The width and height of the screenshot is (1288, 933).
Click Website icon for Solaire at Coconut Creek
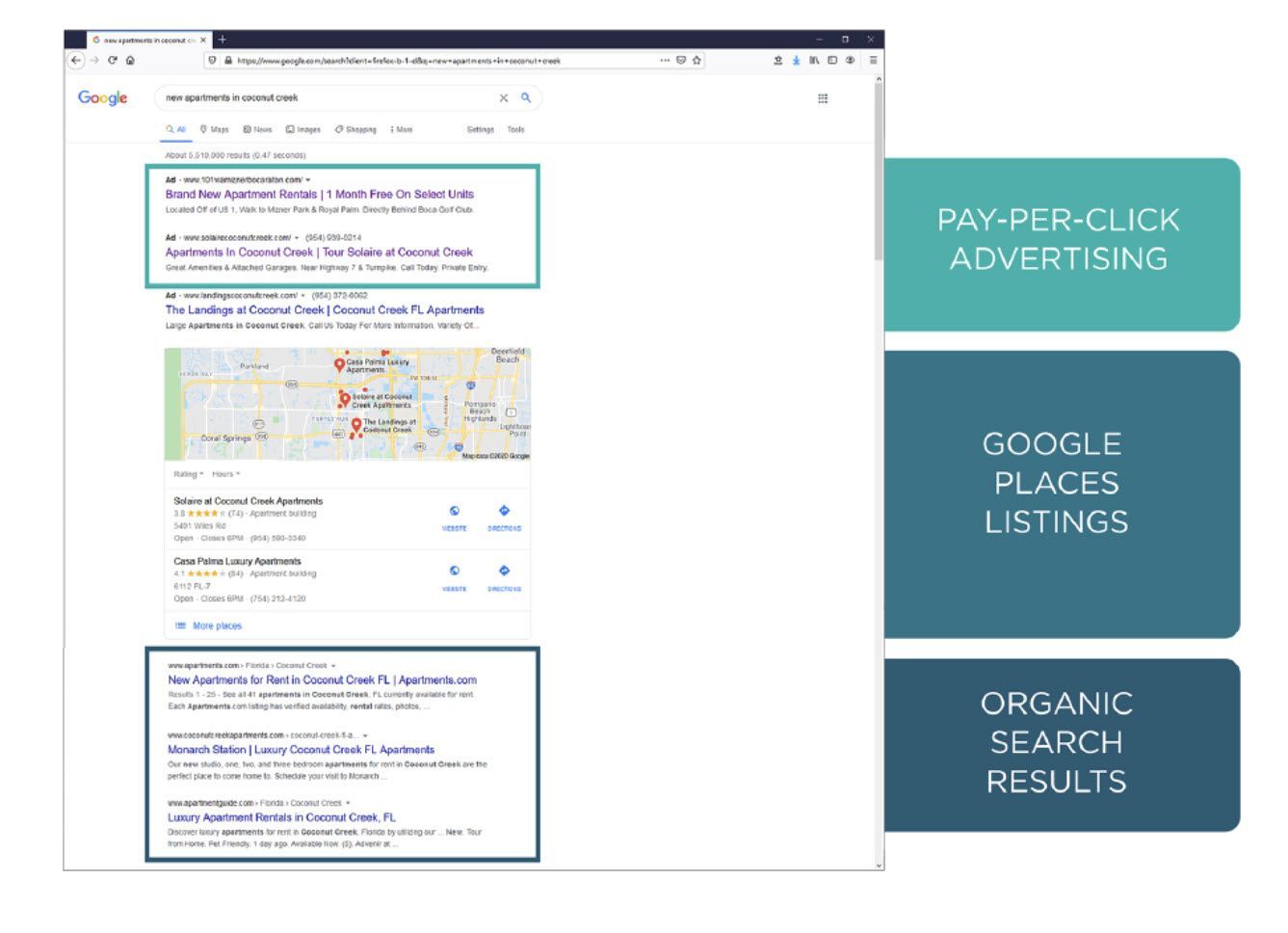click(x=455, y=516)
